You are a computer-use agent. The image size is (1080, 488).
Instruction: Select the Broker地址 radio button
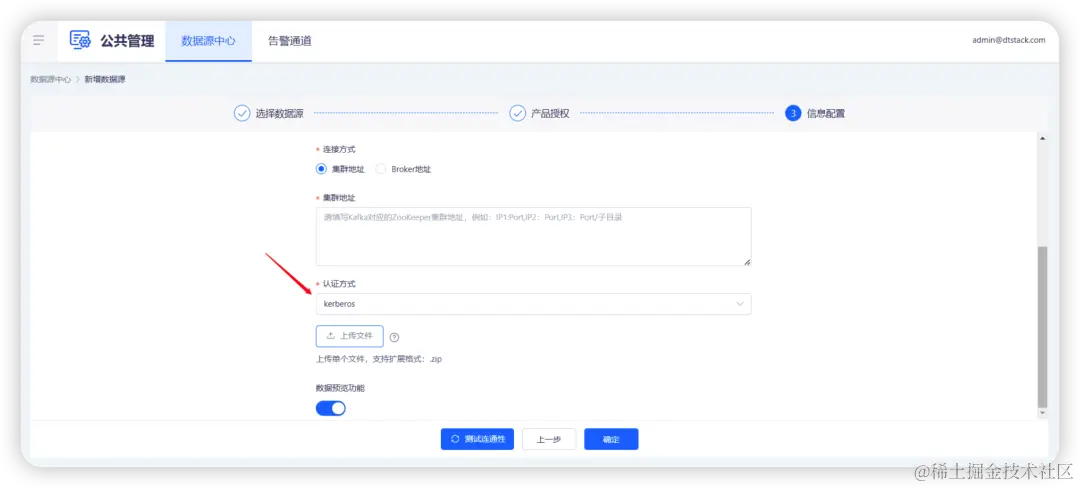pyautogui.click(x=380, y=169)
